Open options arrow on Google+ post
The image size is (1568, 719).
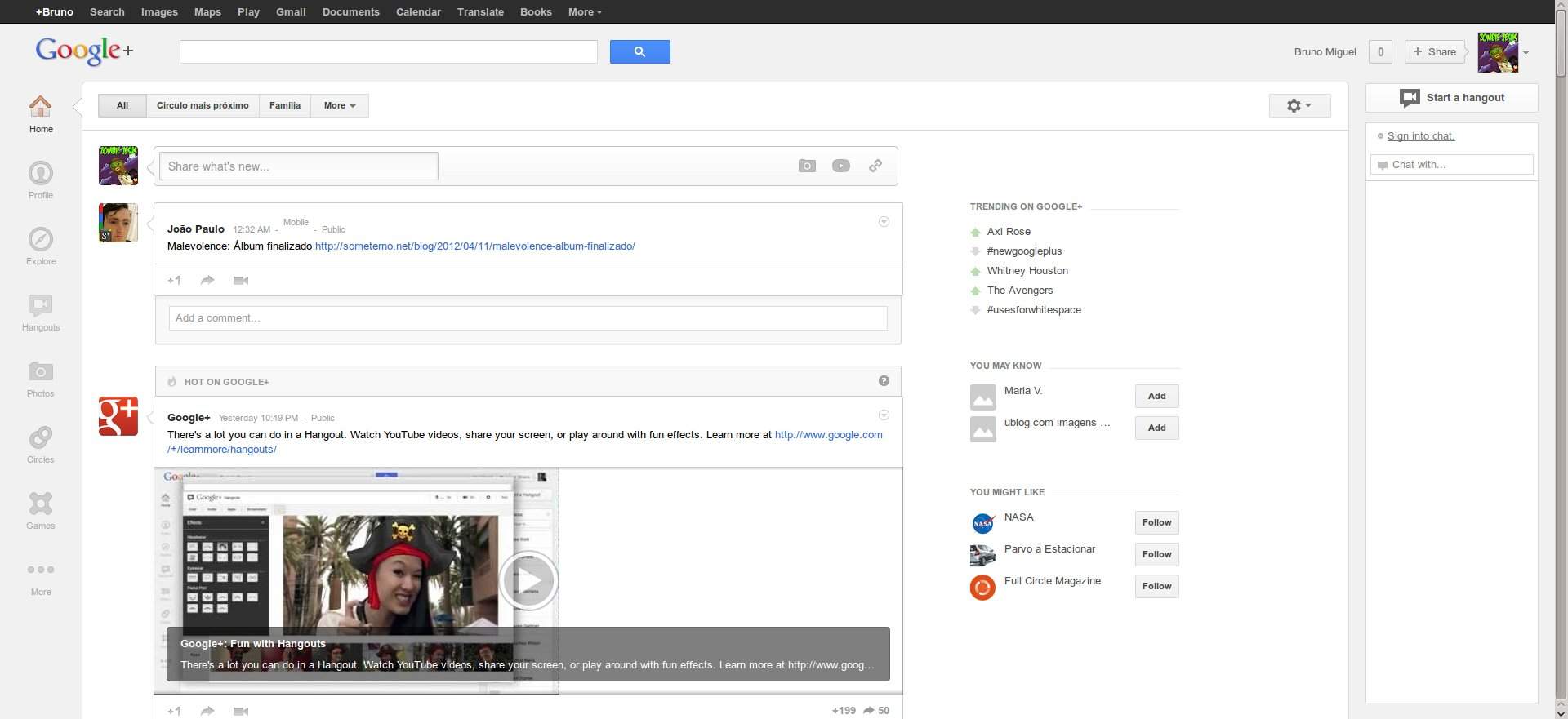point(884,415)
